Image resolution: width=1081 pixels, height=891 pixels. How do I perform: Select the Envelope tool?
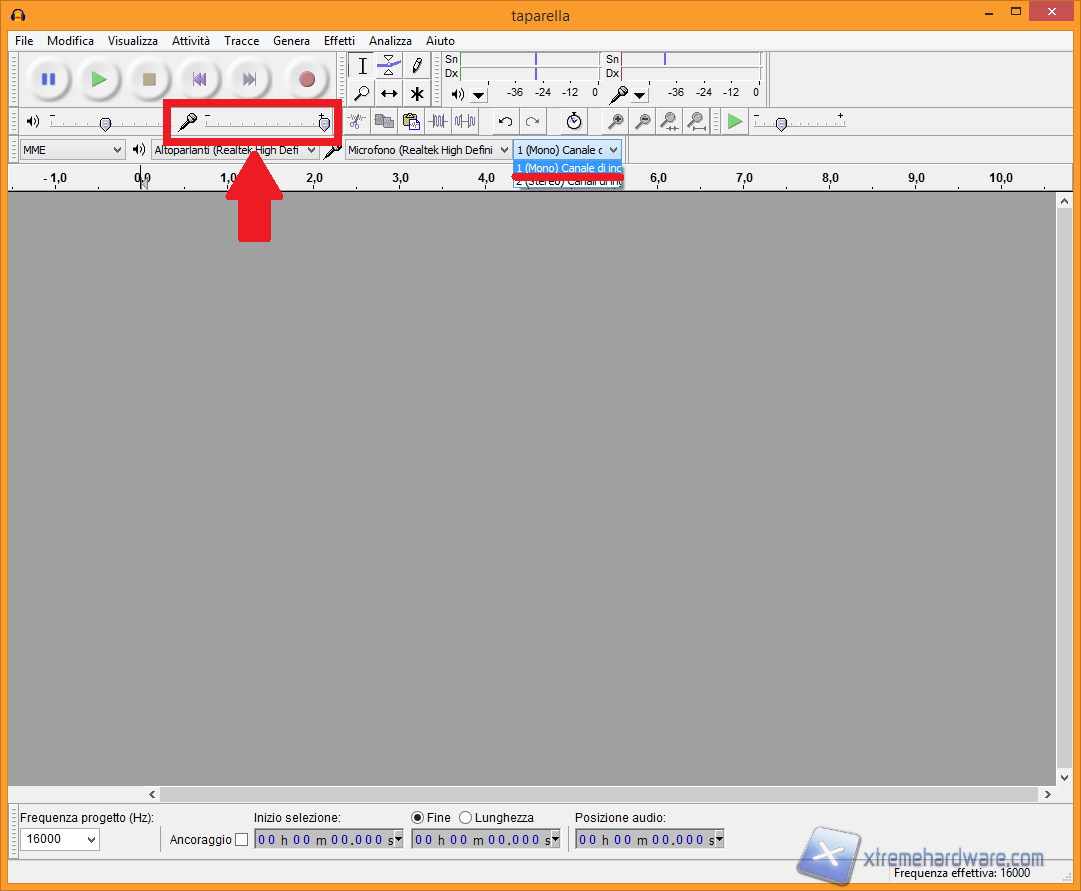point(389,67)
